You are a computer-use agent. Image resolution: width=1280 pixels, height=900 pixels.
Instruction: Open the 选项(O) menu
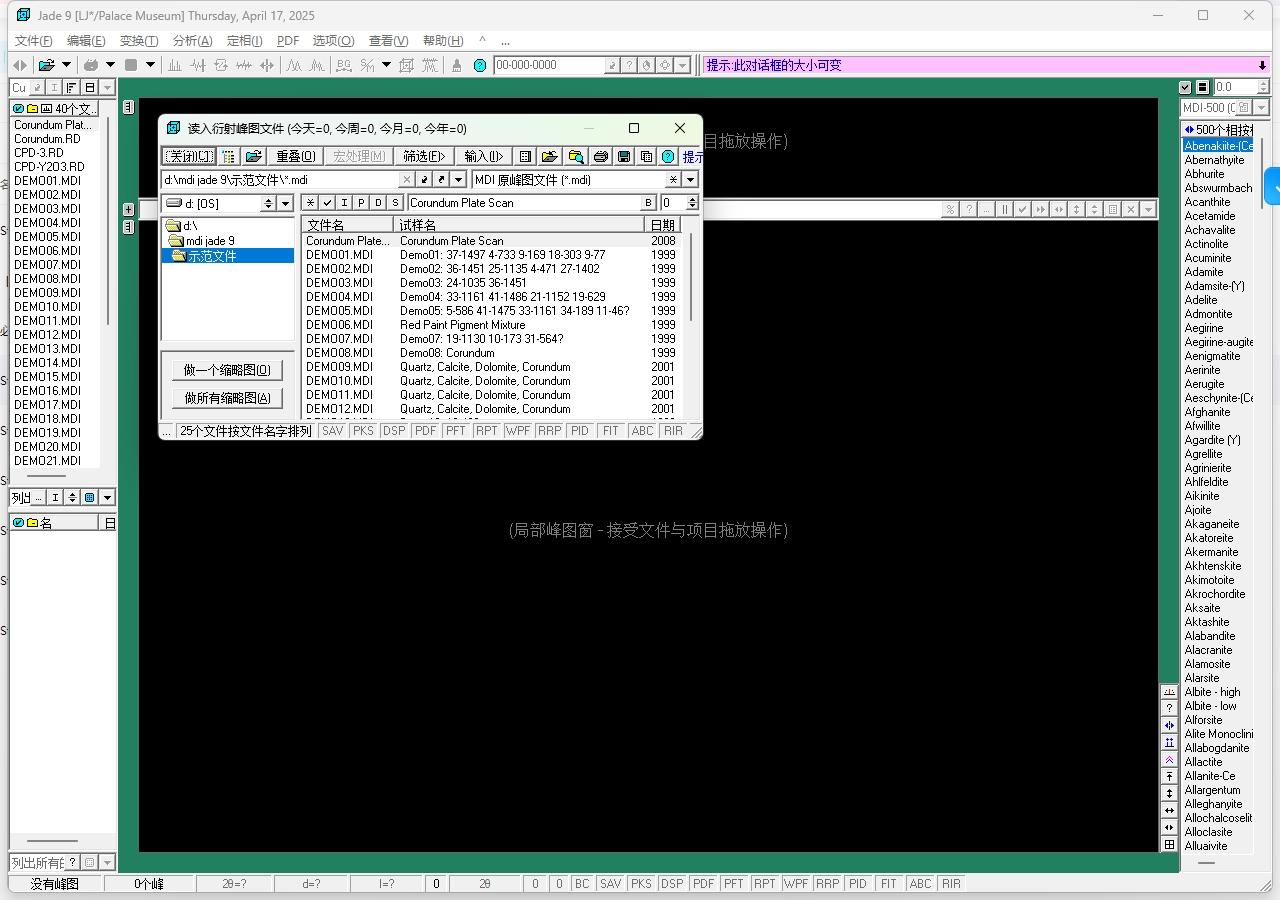point(333,41)
